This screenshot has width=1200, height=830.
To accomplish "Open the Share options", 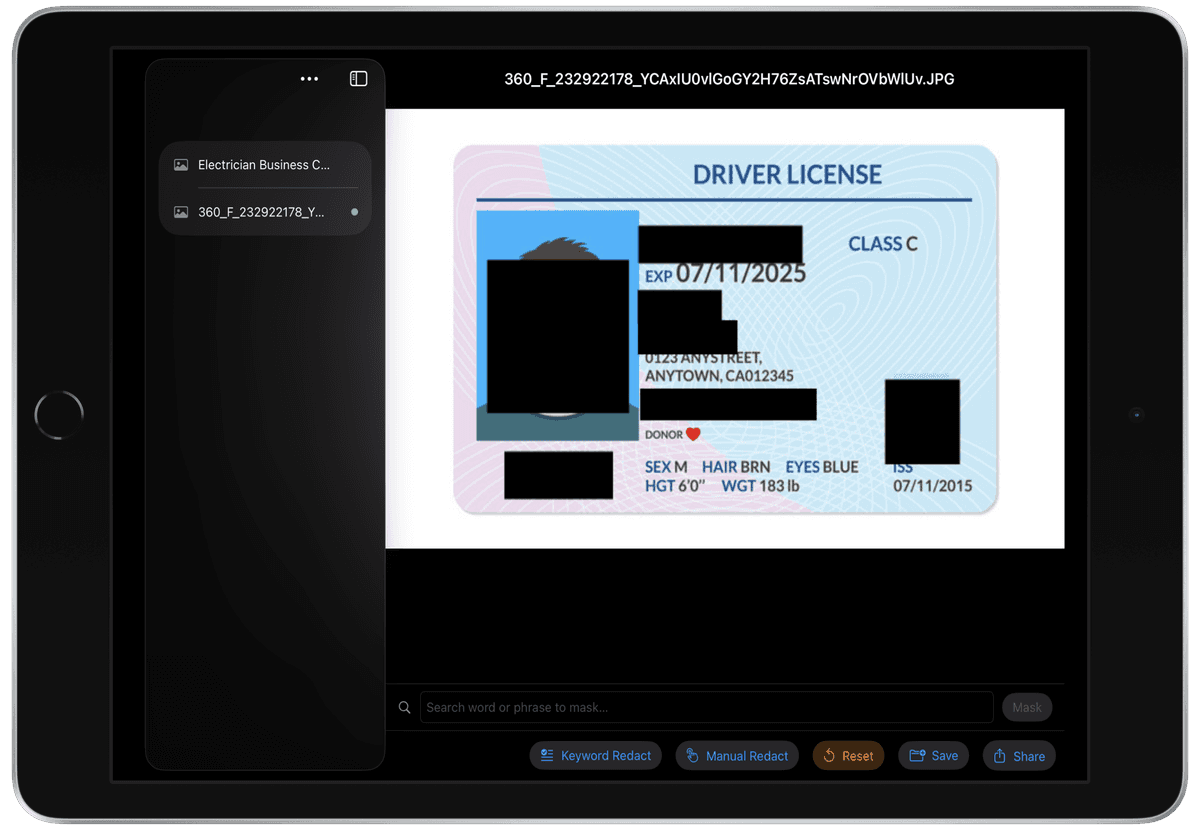I will point(1019,756).
